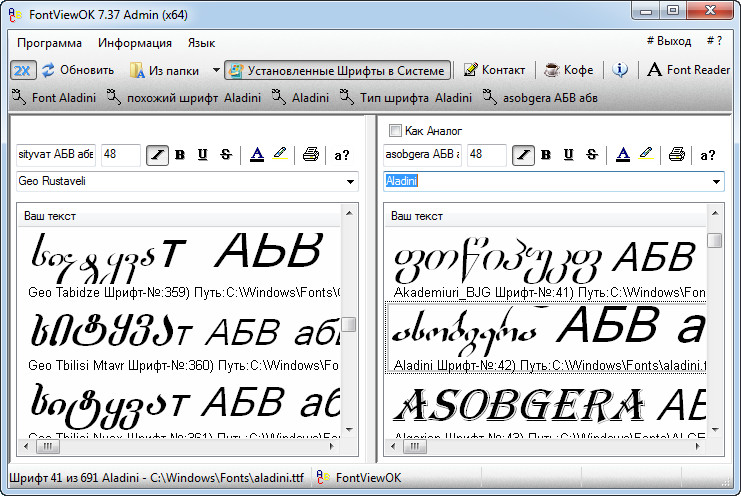The height and width of the screenshot is (496, 741).
Task: Toggle bold in the left pane
Action: pyautogui.click(x=180, y=155)
